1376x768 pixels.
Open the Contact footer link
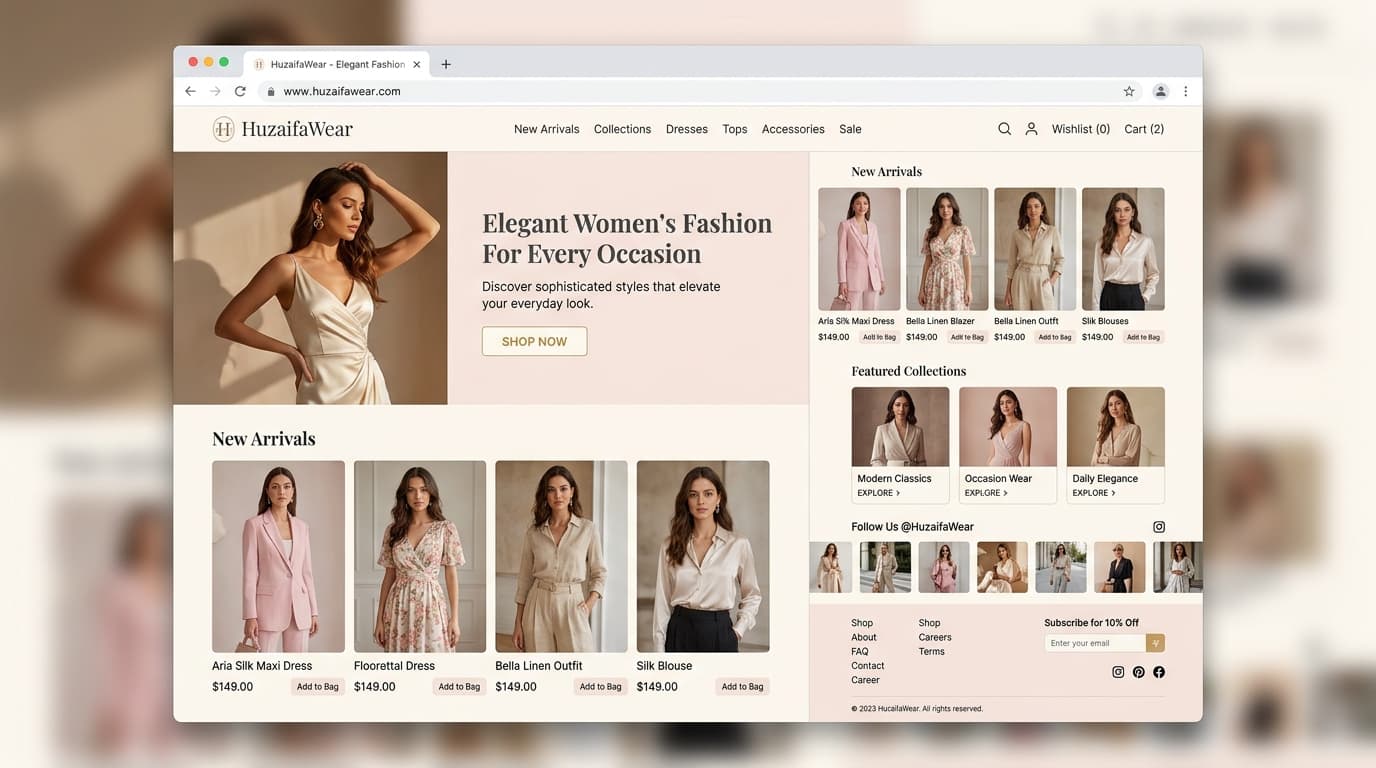click(868, 666)
